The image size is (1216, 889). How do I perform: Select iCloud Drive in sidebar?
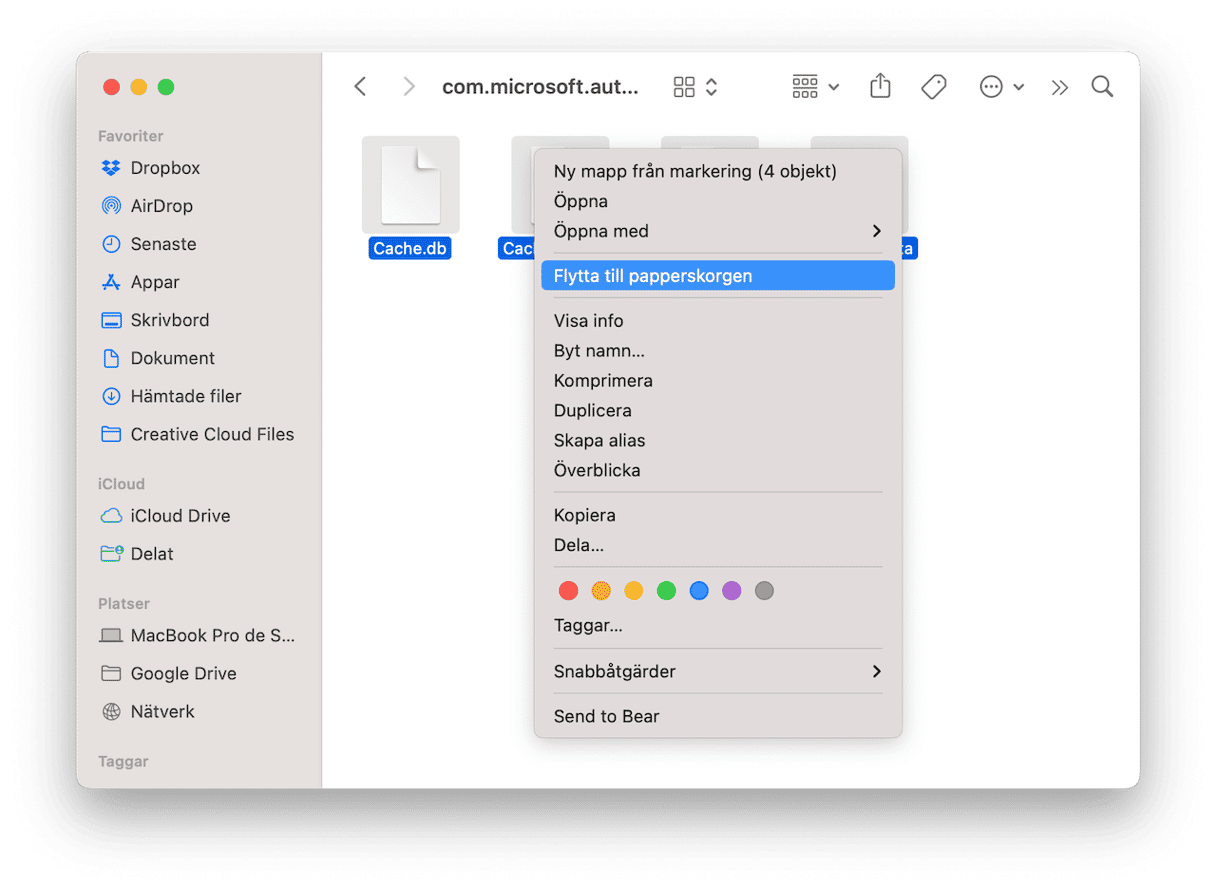pyautogui.click(x=179, y=516)
